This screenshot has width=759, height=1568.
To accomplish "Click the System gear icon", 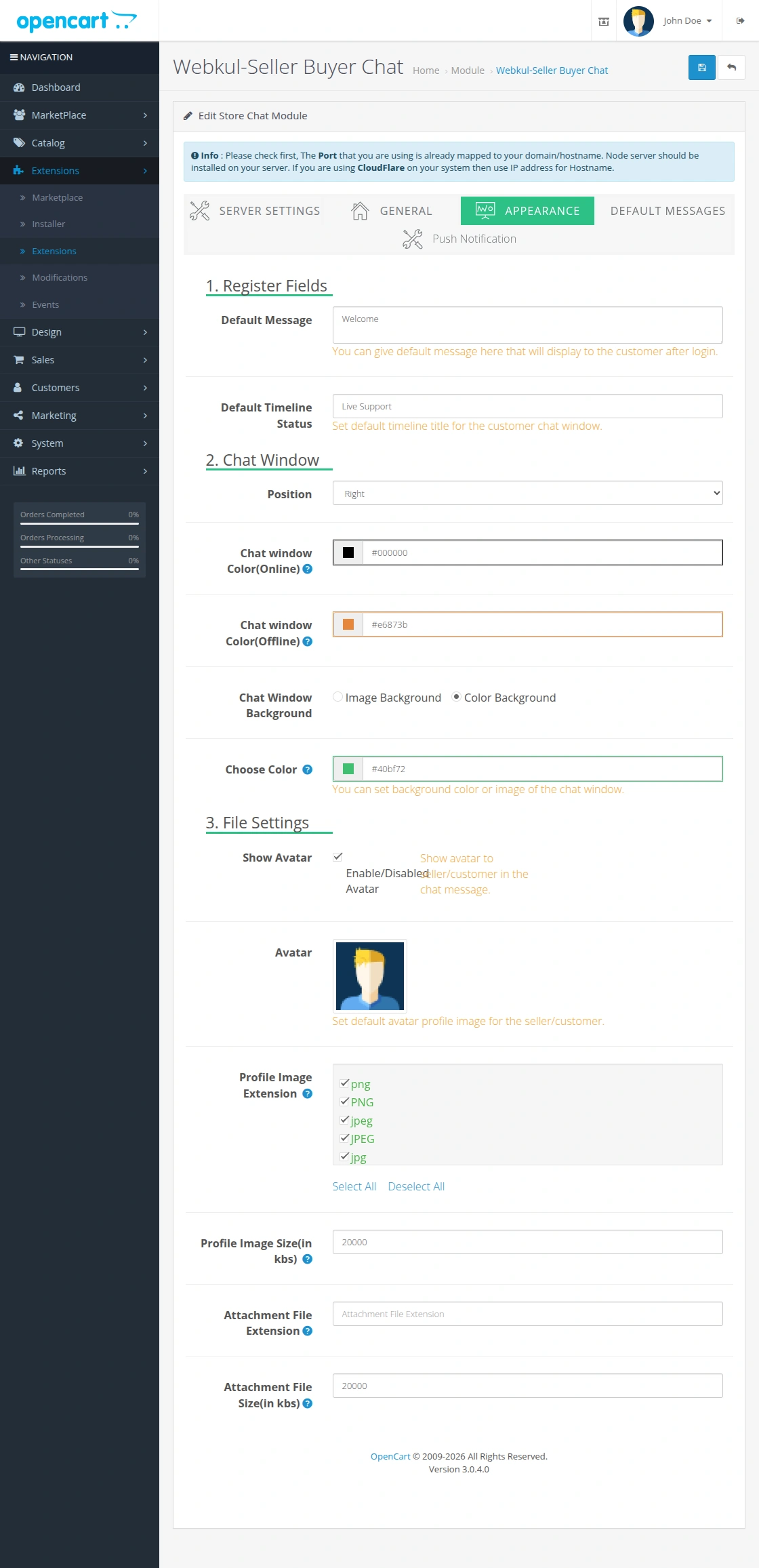I will click(x=18, y=443).
